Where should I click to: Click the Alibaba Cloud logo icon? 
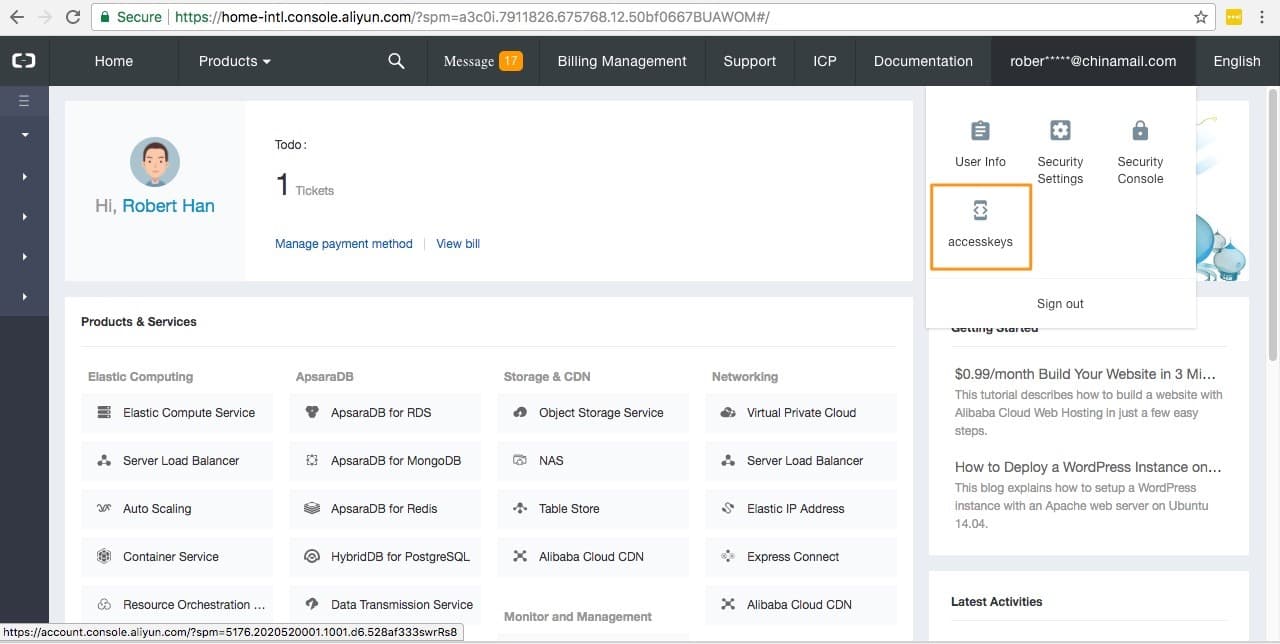click(x=23, y=61)
